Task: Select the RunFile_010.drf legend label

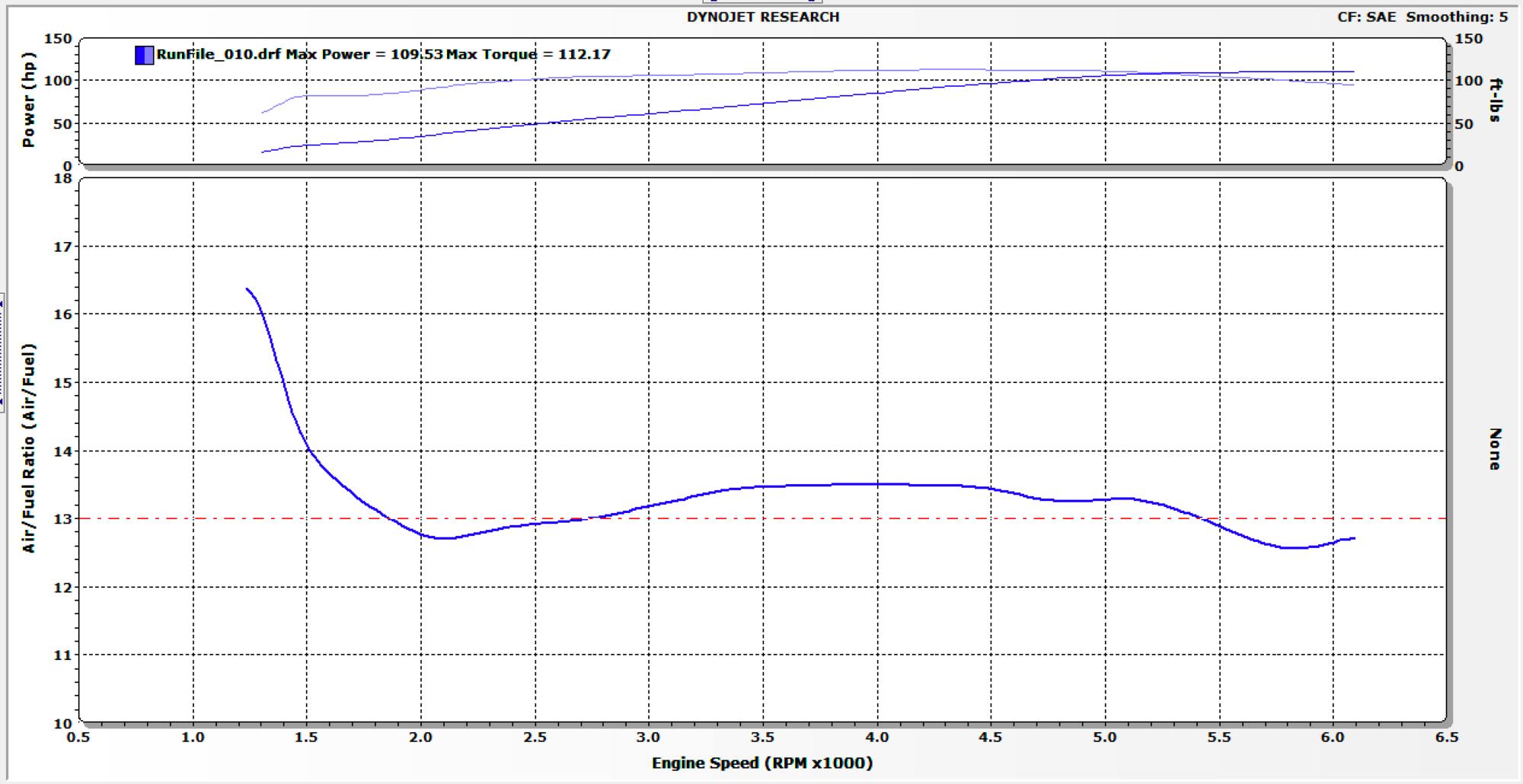Action: (219, 55)
